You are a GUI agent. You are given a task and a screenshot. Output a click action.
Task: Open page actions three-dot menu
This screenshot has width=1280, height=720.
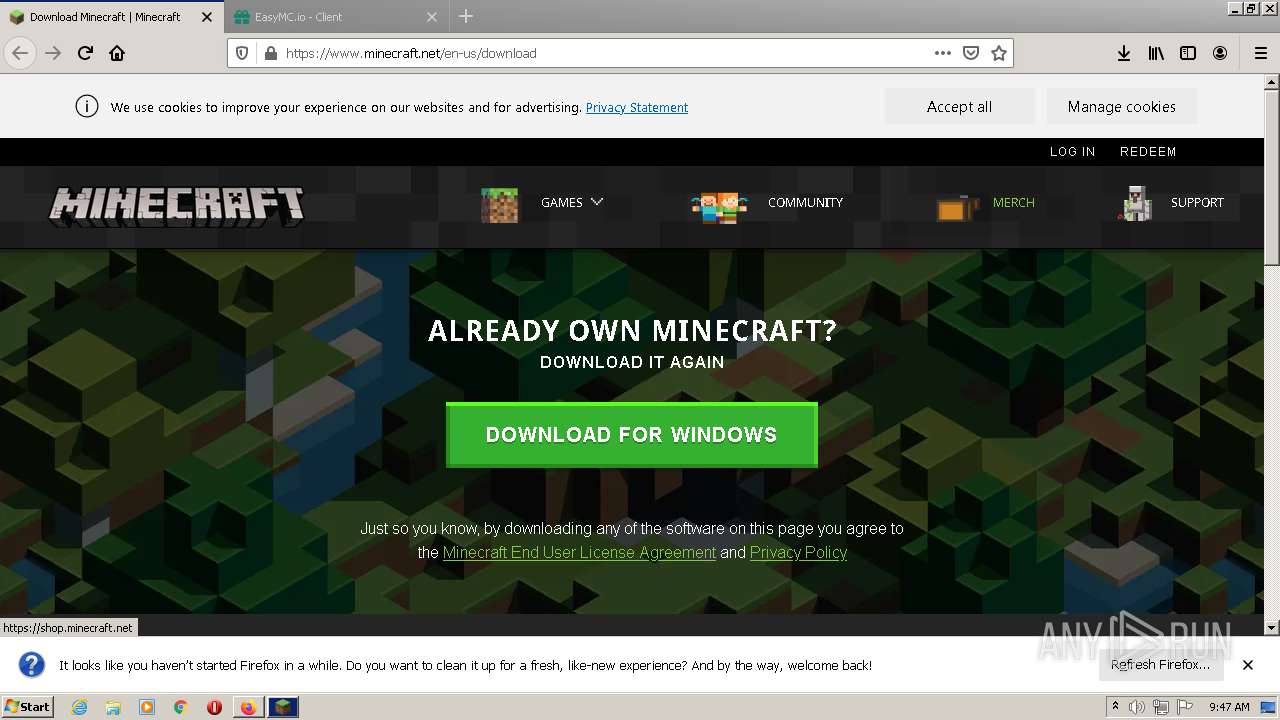point(942,53)
